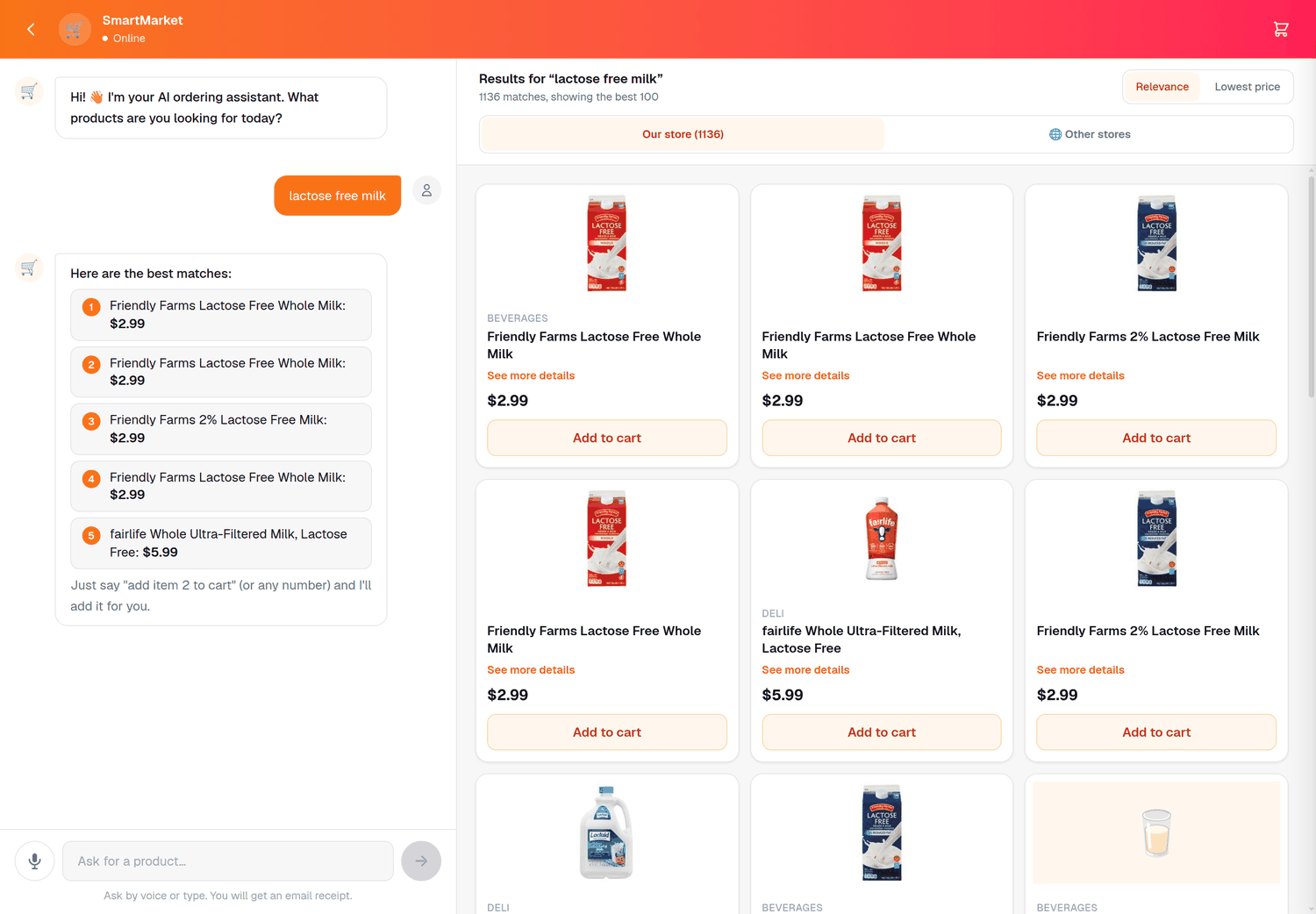Open the milk glass placeholder image
The image size is (1316, 914).
coord(1156,832)
